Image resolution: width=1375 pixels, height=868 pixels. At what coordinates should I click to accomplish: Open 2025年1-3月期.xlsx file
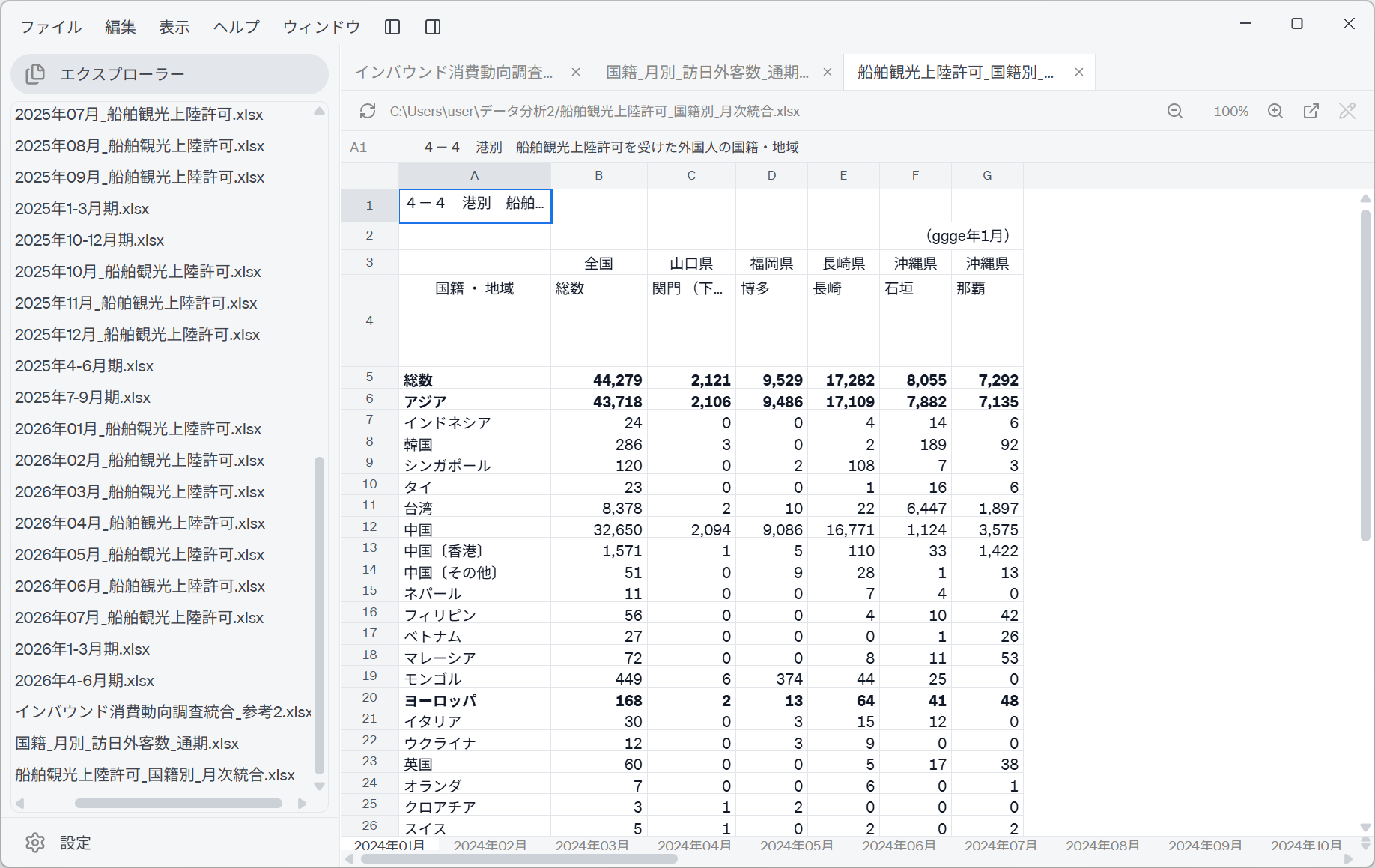coord(82,209)
